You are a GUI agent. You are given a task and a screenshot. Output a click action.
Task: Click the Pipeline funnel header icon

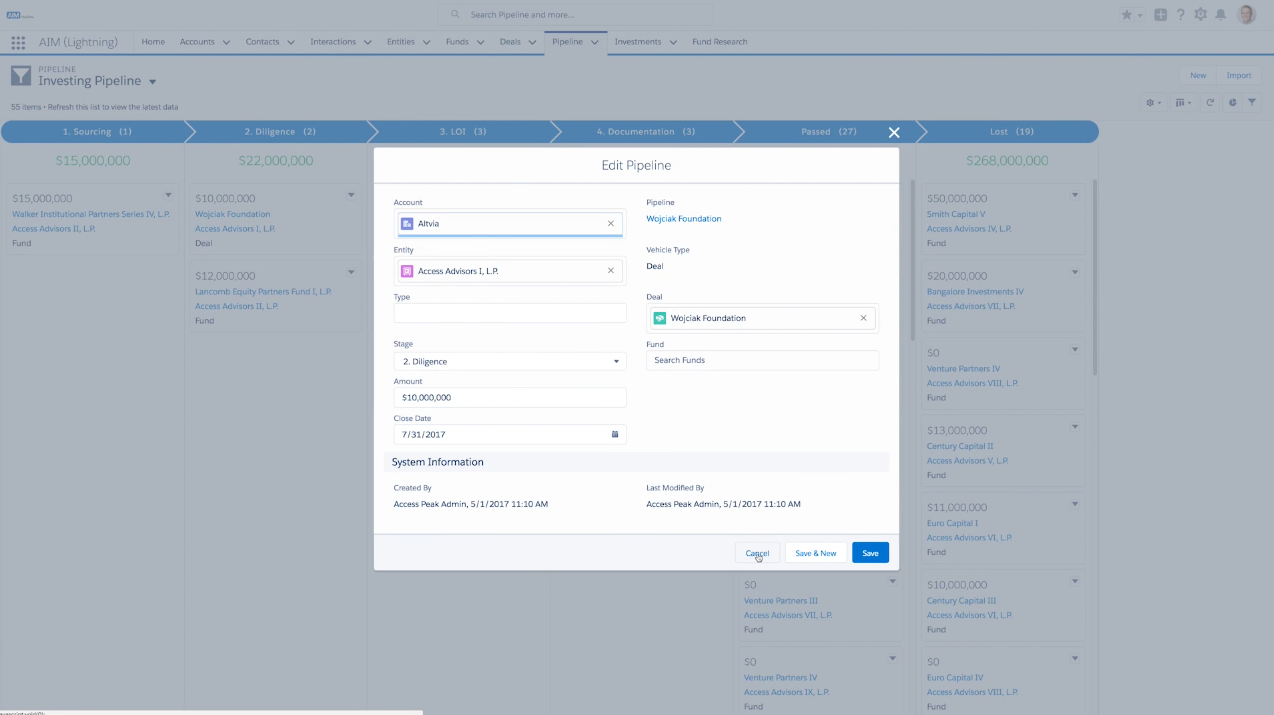(x=21, y=76)
